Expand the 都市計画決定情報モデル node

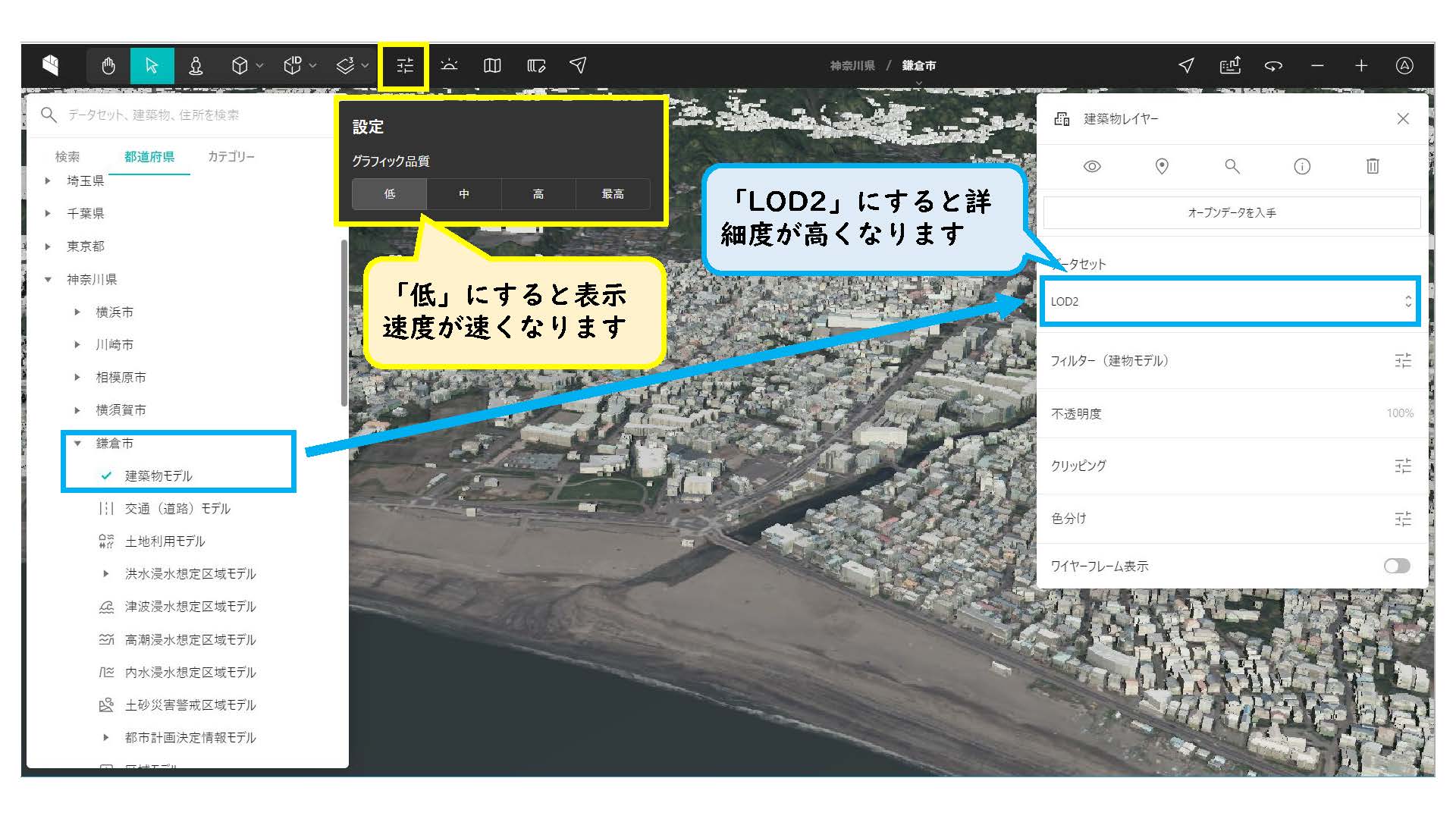(x=106, y=737)
